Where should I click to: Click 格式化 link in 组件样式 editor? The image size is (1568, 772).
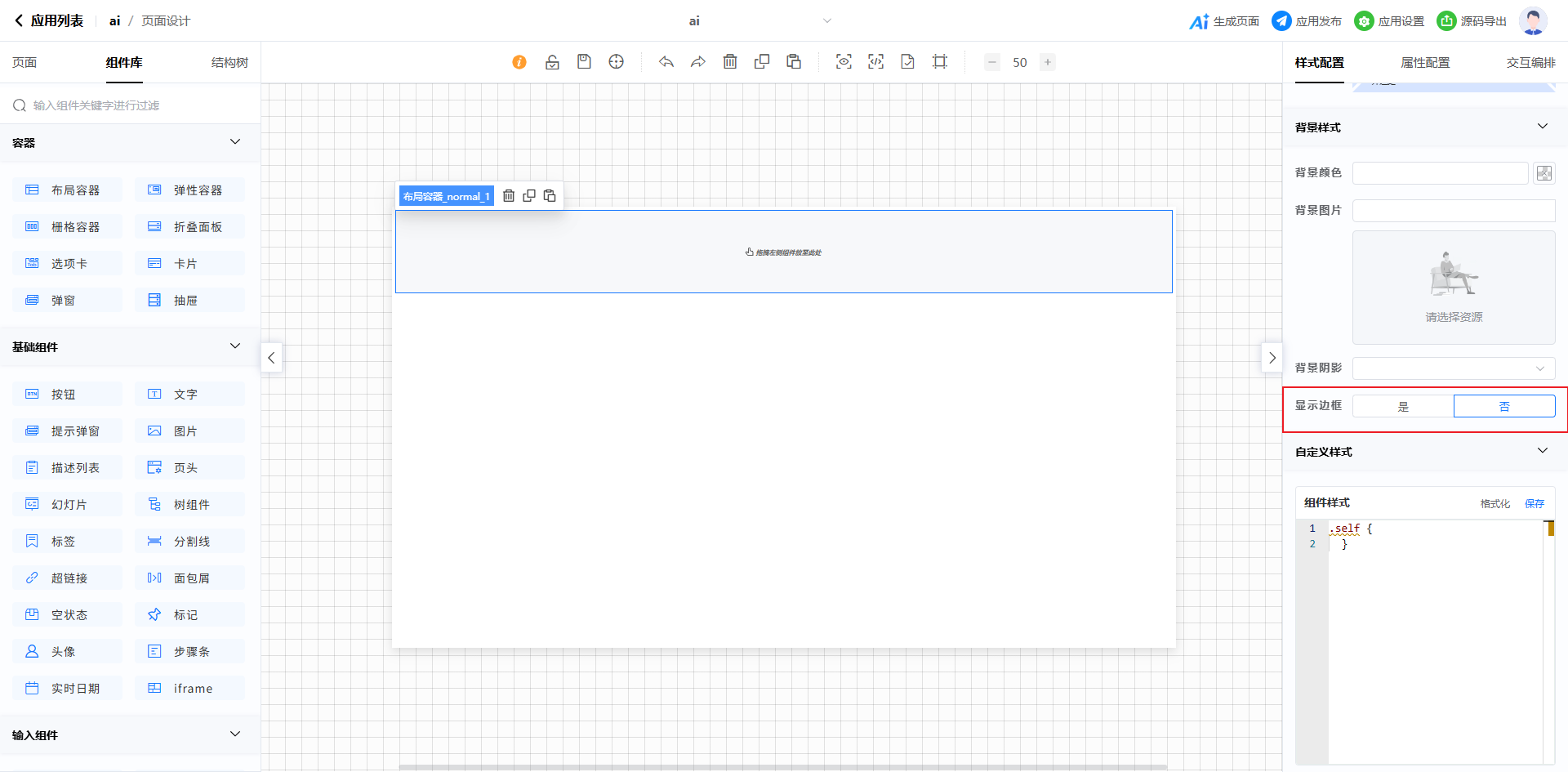(1494, 504)
